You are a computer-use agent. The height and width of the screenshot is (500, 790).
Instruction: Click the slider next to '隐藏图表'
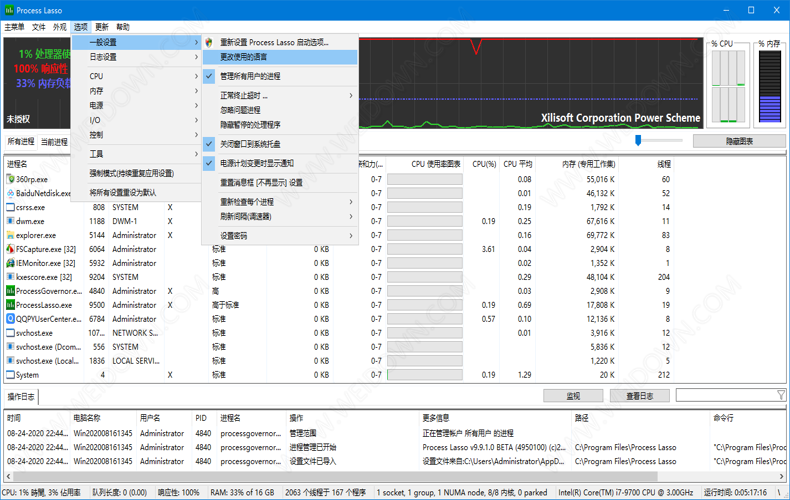click(638, 141)
